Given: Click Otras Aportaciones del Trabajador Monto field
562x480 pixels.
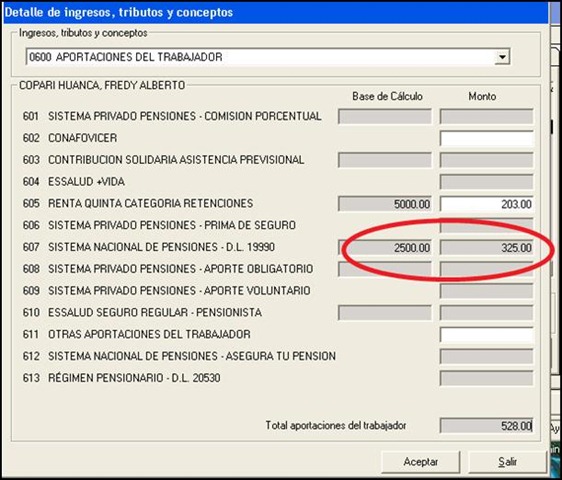Looking at the screenshot, I should pos(486,335).
